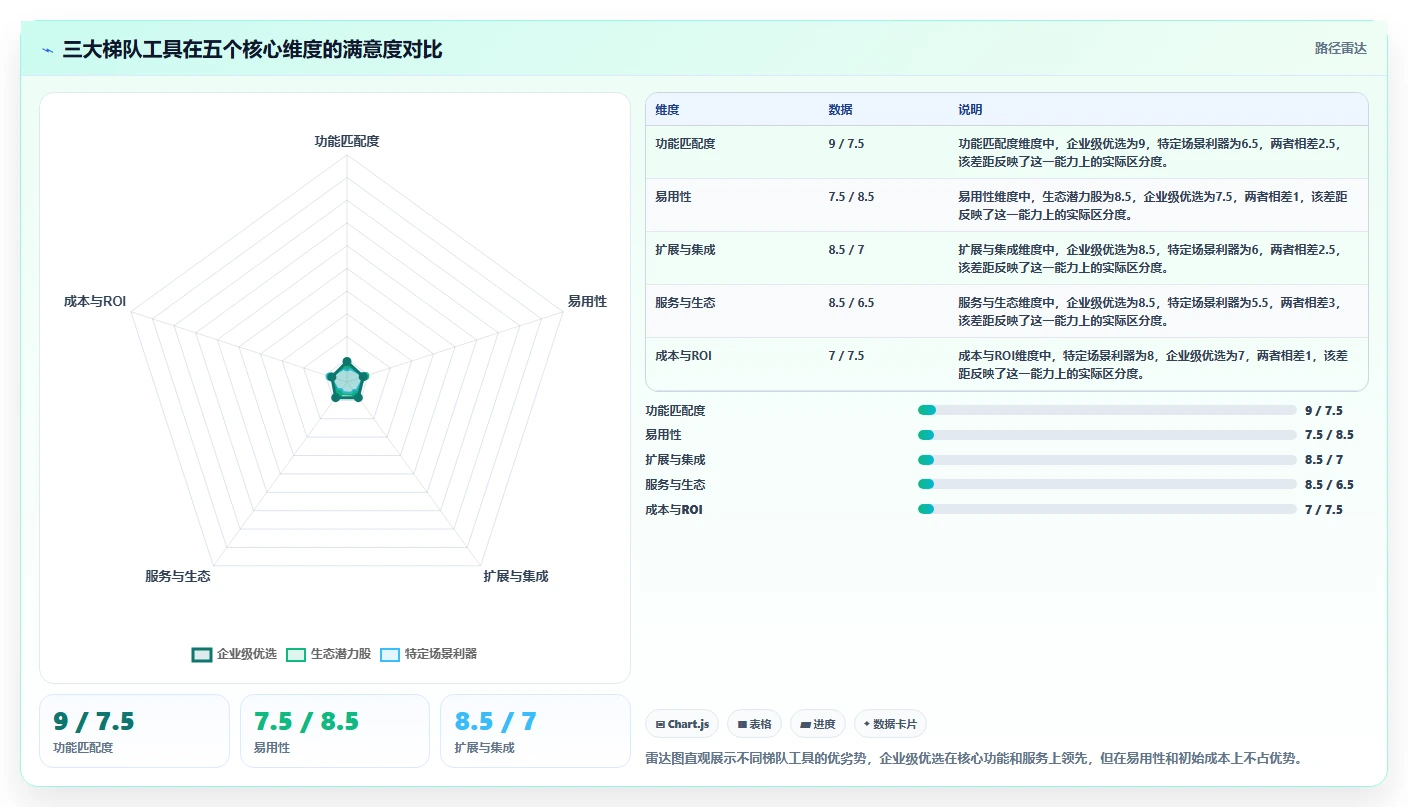
Task: Click the radar polygon at the chart center
Action: coord(347,380)
